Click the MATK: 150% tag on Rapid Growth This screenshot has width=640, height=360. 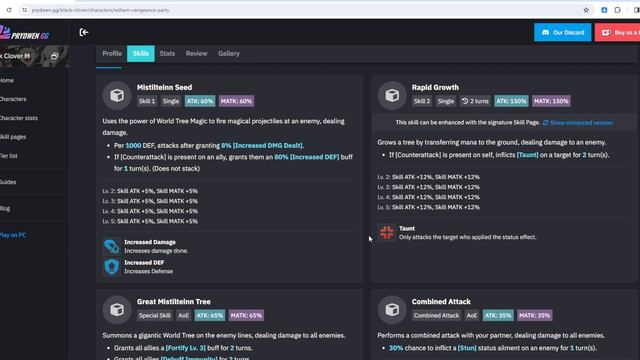(551, 101)
